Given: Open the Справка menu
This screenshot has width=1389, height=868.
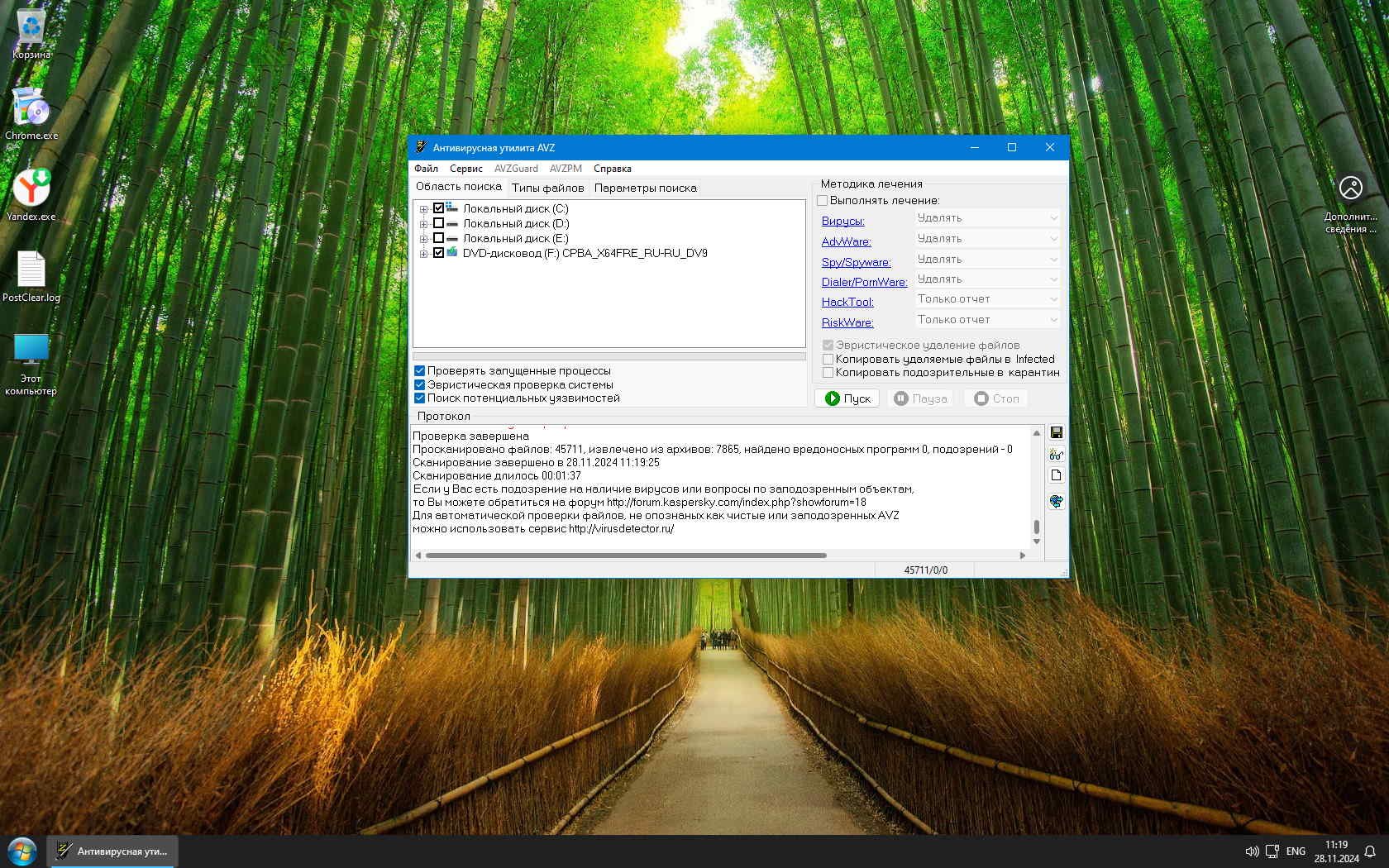Looking at the screenshot, I should (612, 169).
